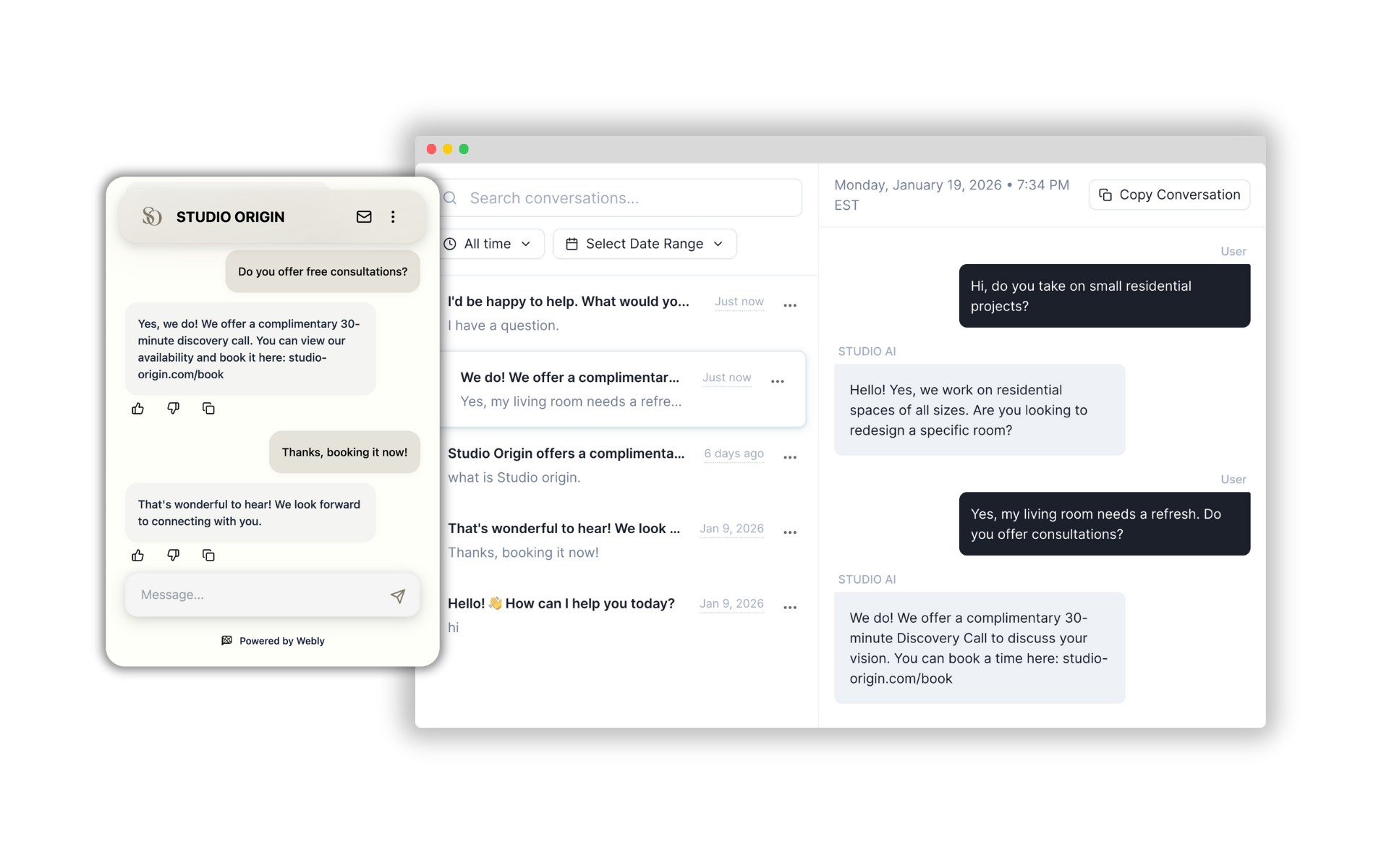Click the clipboard icon on Copy Conversation
This screenshot has width=1389, height=868.
coord(1105,195)
